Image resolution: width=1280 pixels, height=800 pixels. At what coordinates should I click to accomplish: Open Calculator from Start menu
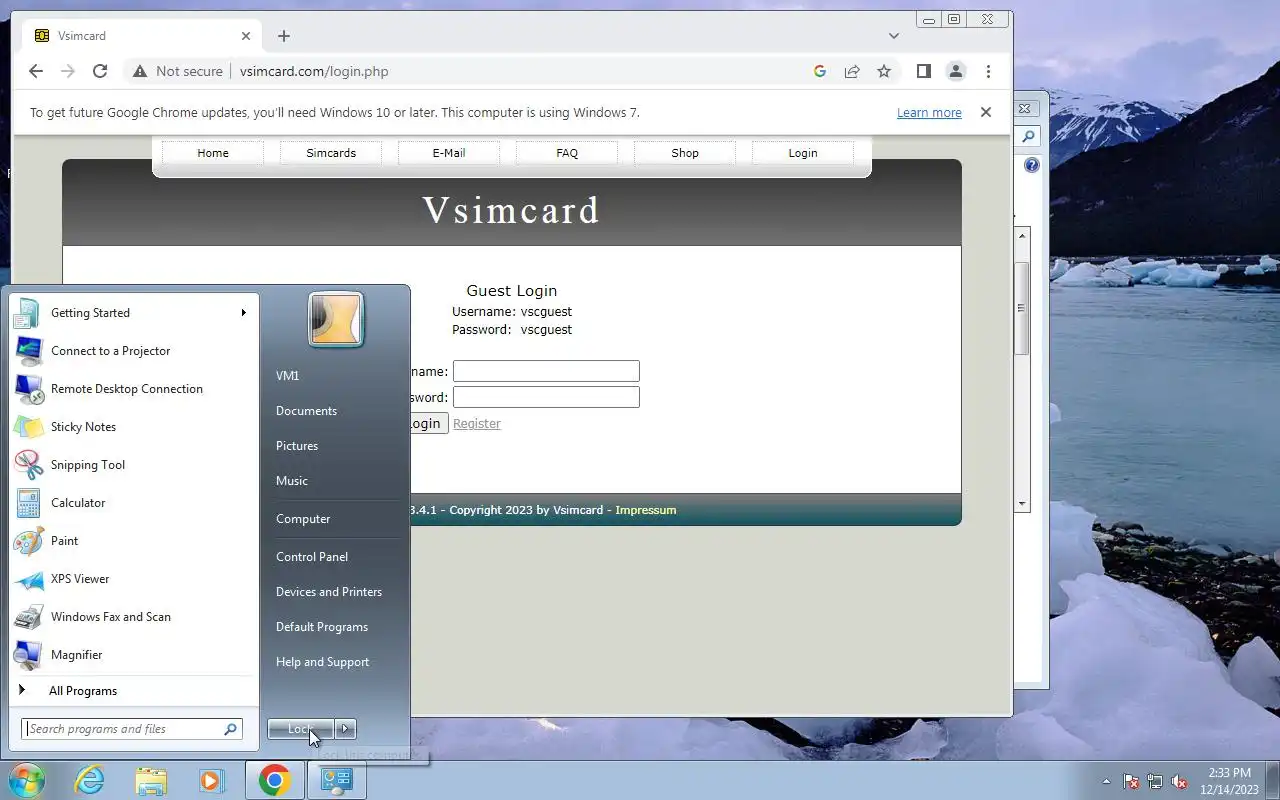[133, 503]
